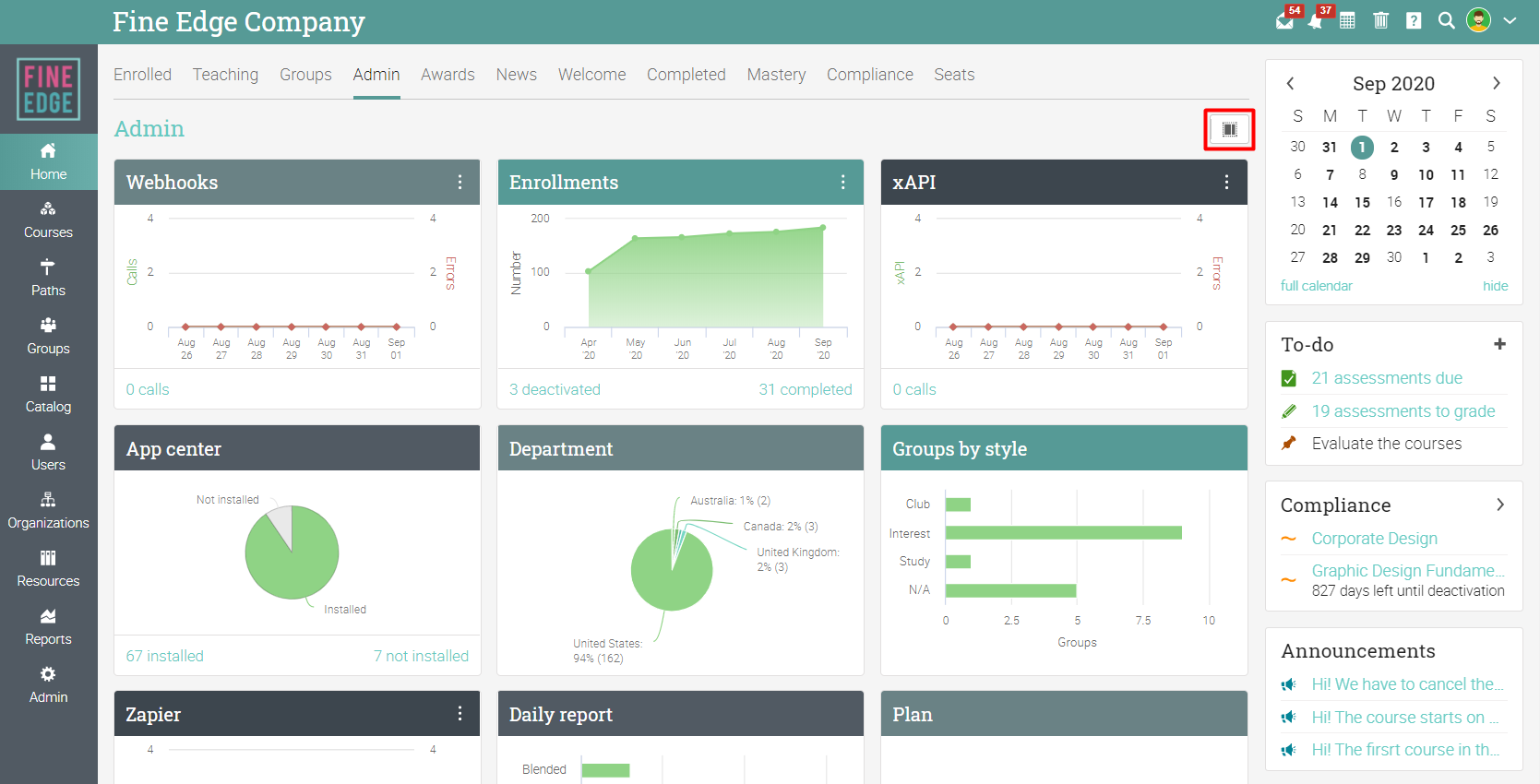Screen dimensions: 1540x784
Task: Click the add to-do plus icon
Action: click(x=1499, y=344)
